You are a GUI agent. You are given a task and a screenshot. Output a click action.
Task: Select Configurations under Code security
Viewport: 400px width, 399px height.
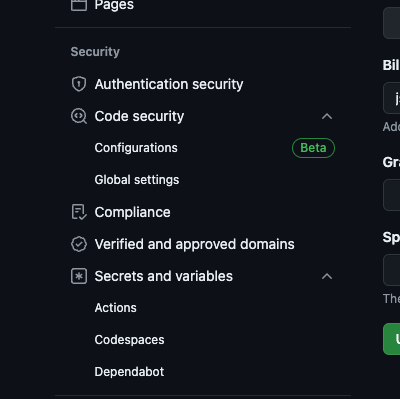point(136,148)
